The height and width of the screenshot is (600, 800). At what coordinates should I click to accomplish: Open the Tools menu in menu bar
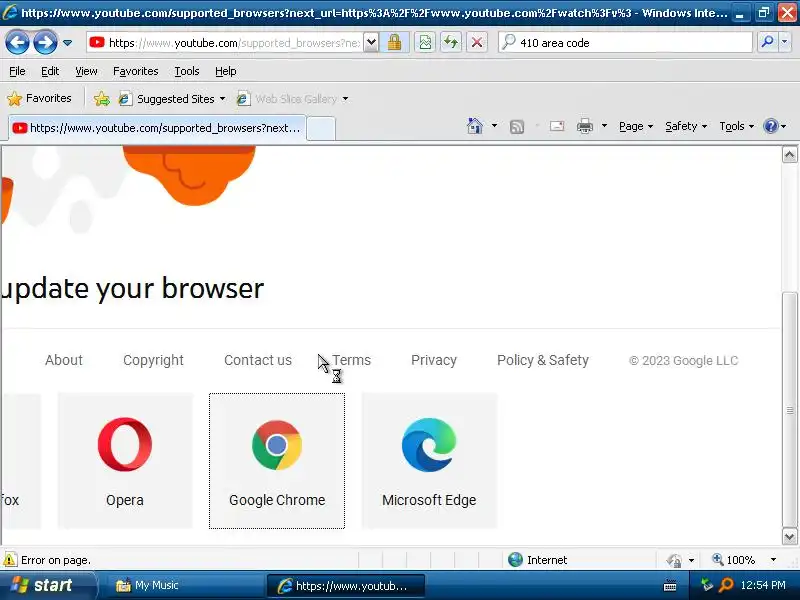[187, 71]
